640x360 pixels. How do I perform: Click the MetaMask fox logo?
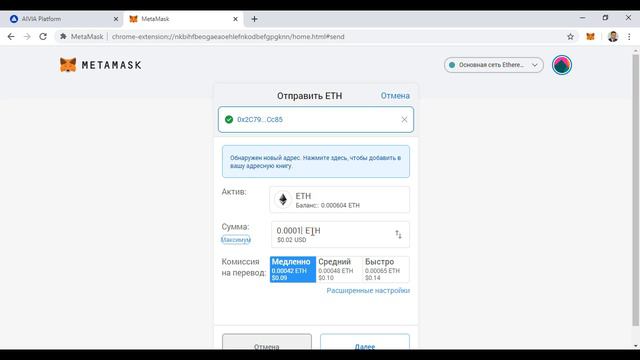coord(68,65)
